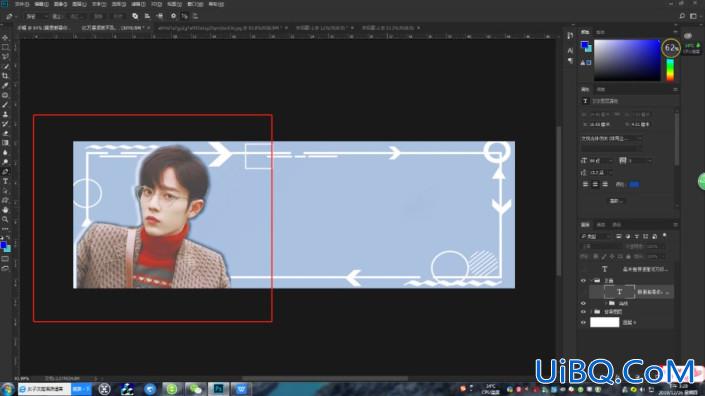Select the Brush tool in the toolbox
Viewport: 705px width, 396px height.
pos(5,105)
